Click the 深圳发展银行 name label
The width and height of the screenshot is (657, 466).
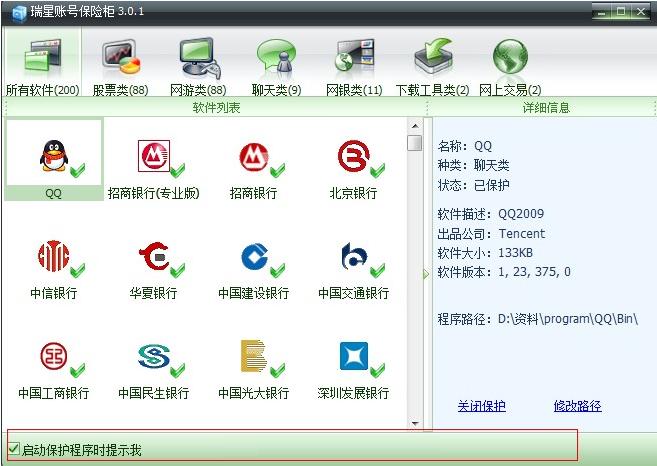(x=353, y=393)
